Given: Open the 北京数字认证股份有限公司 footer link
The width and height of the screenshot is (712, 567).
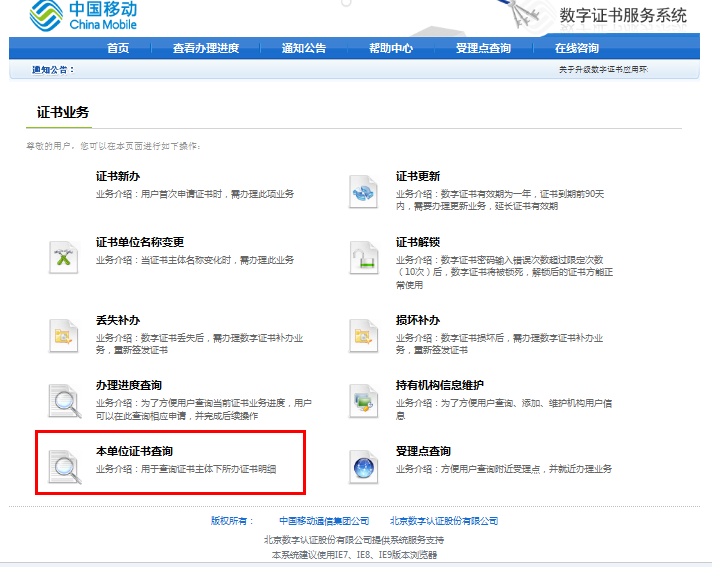Looking at the screenshot, I should pos(443,521).
